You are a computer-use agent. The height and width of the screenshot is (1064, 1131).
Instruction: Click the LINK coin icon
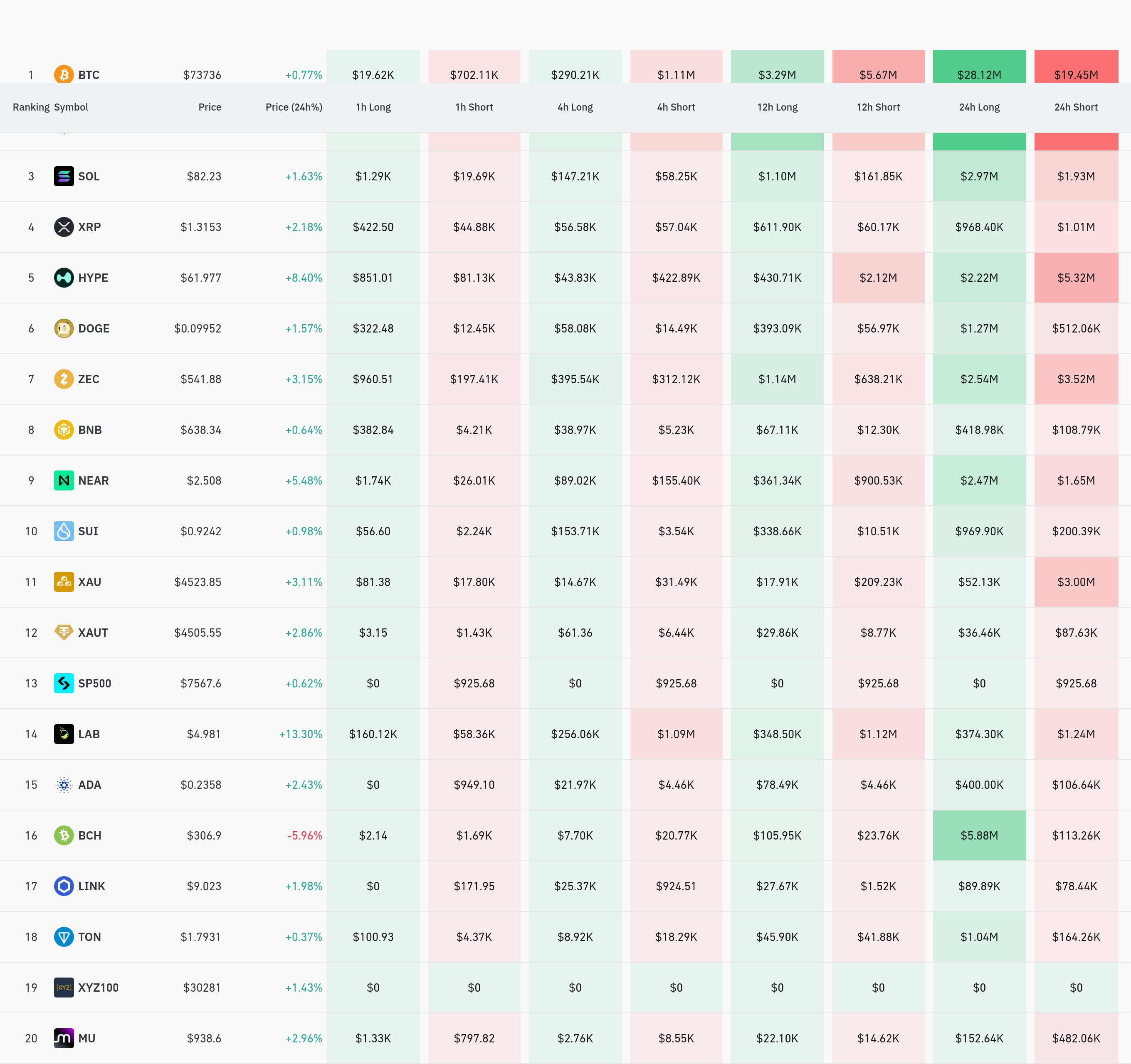pos(64,886)
